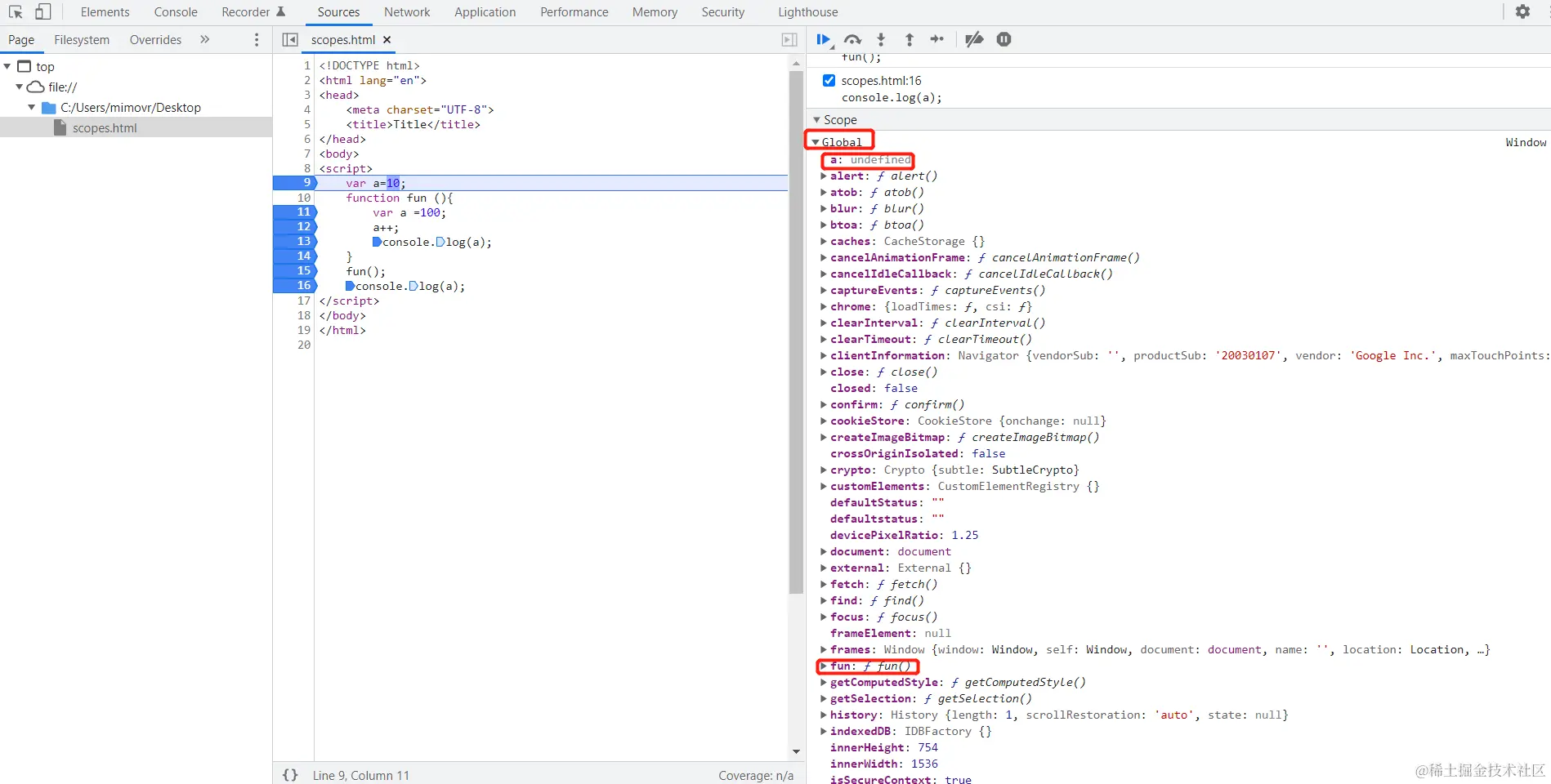This screenshot has width=1551, height=784.
Task: Open the Lighthouse tab
Action: (x=808, y=11)
